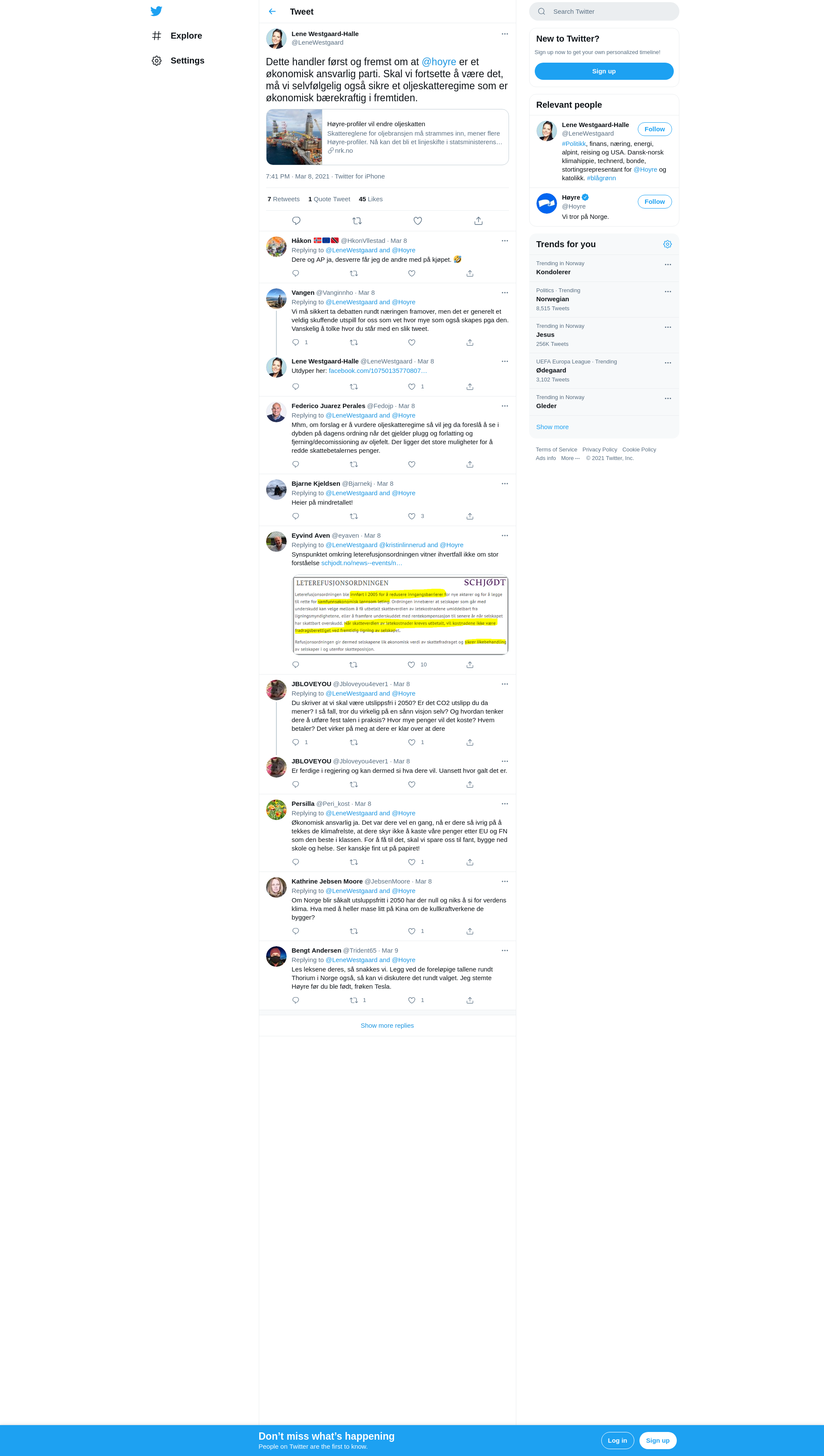Open the Trends for you settings gear
The width and height of the screenshot is (824, 1456).
667,244
